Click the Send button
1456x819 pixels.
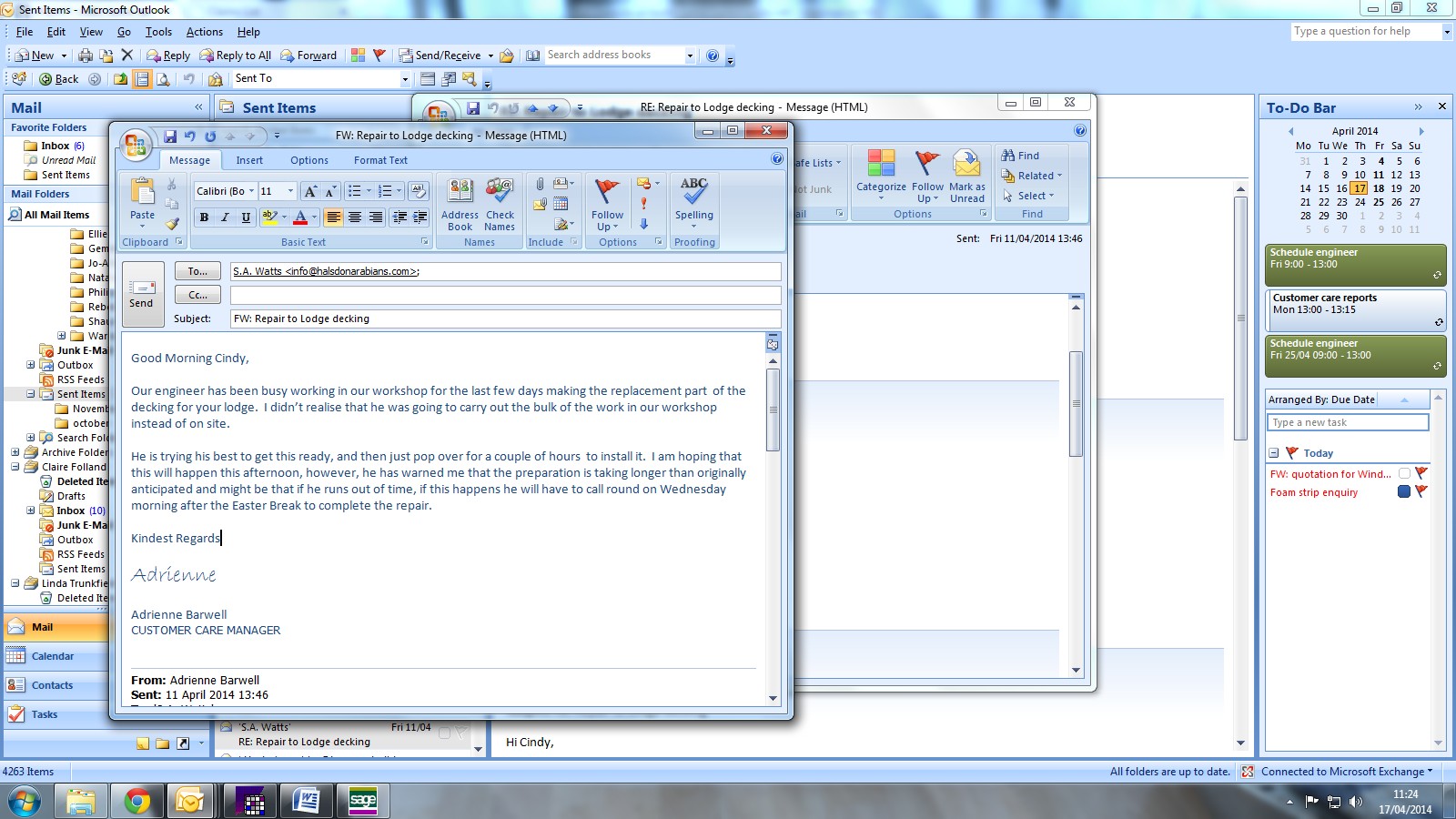pyautogui.click(x=142, y=295)
